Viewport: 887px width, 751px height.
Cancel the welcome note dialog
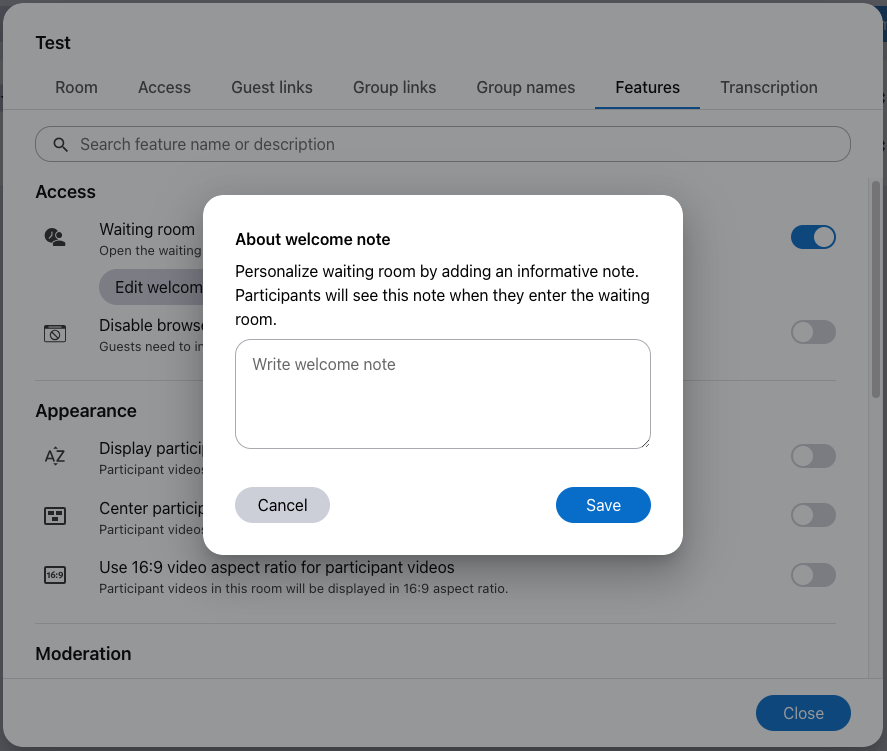click(x=282, y=505)
